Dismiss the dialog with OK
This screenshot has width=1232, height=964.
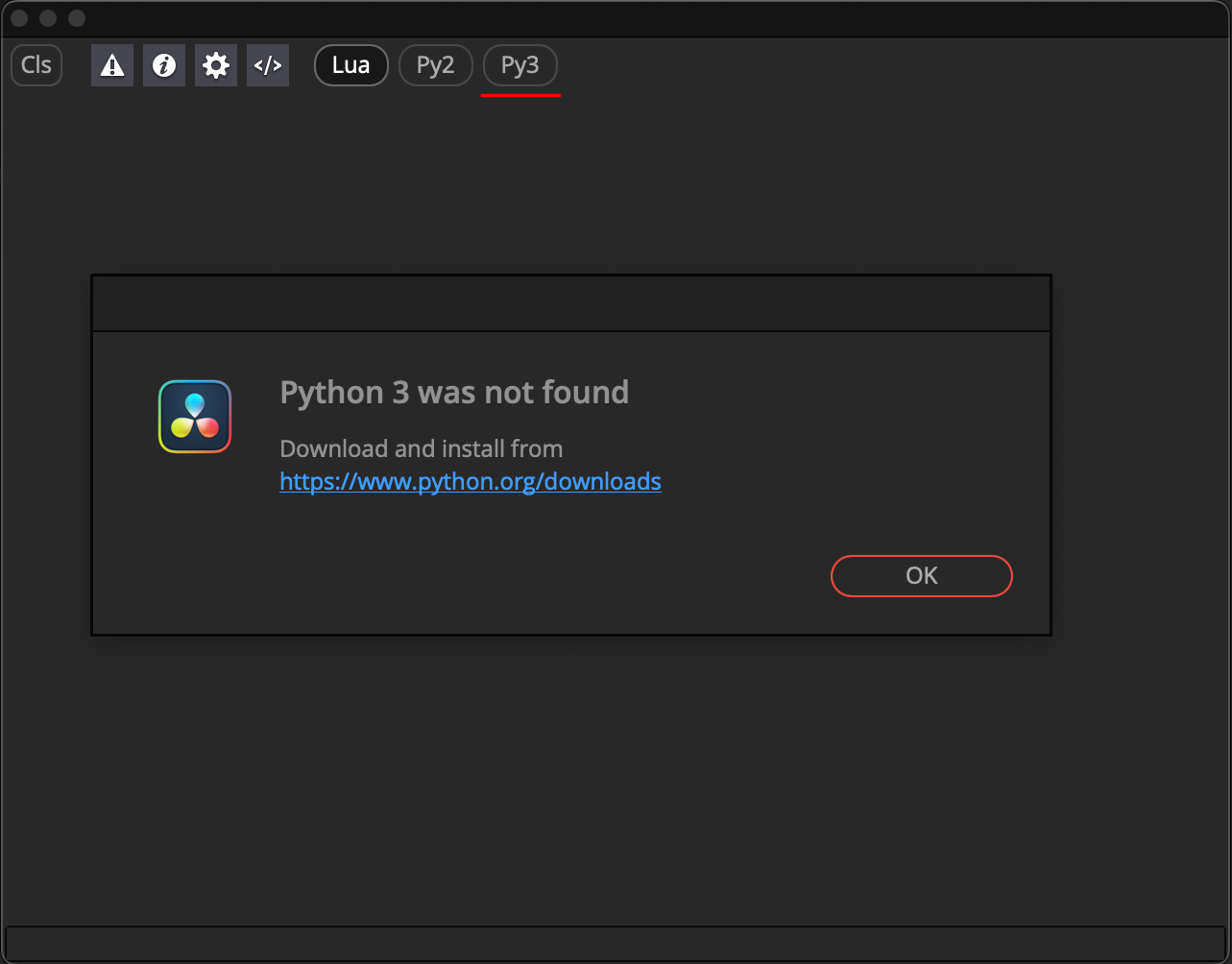pos(922,576)
